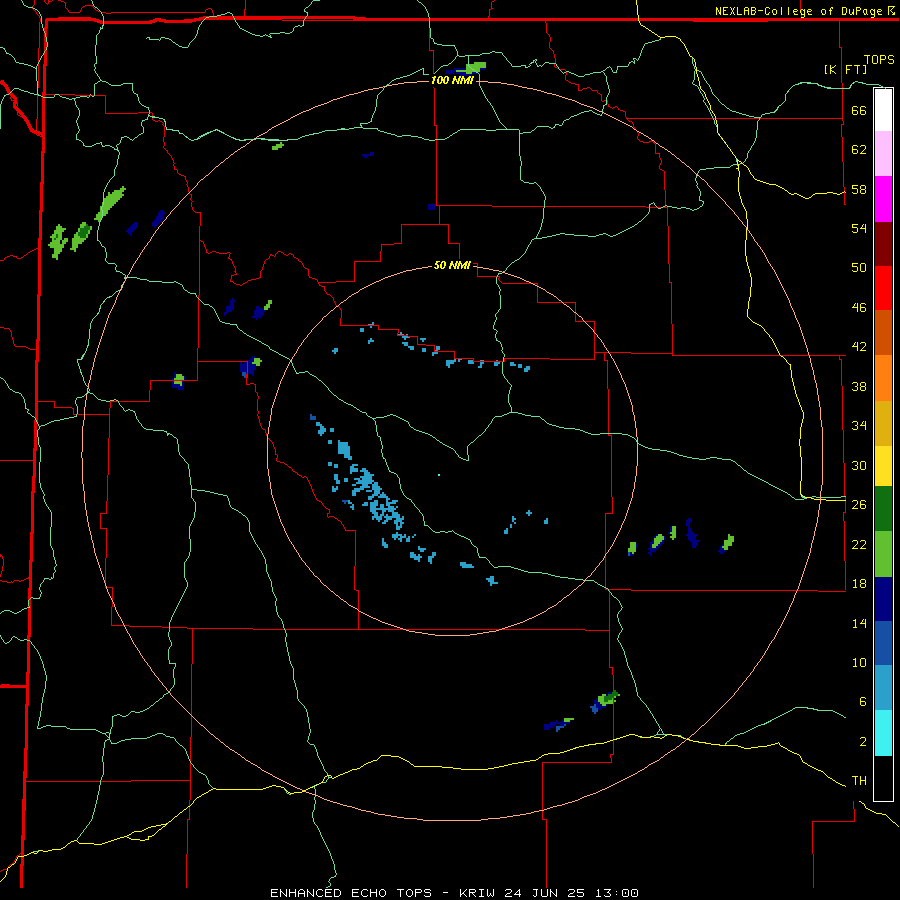Click the light green scale swatch
The height and width of the screenshot is (900, 900).
click(x=883, y=554)
